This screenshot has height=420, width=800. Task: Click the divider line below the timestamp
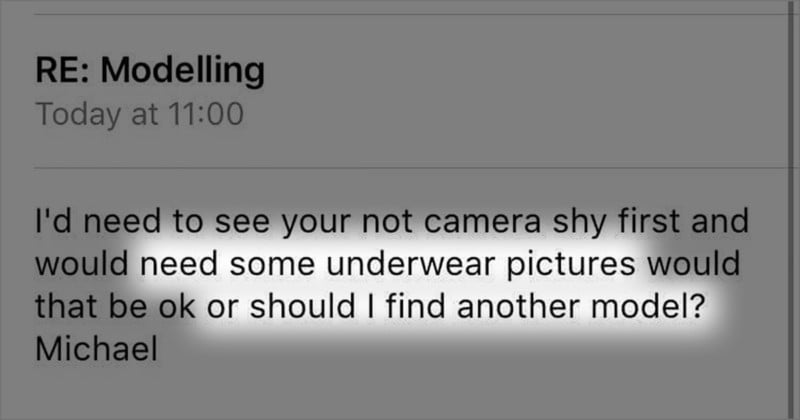(417, 167)
